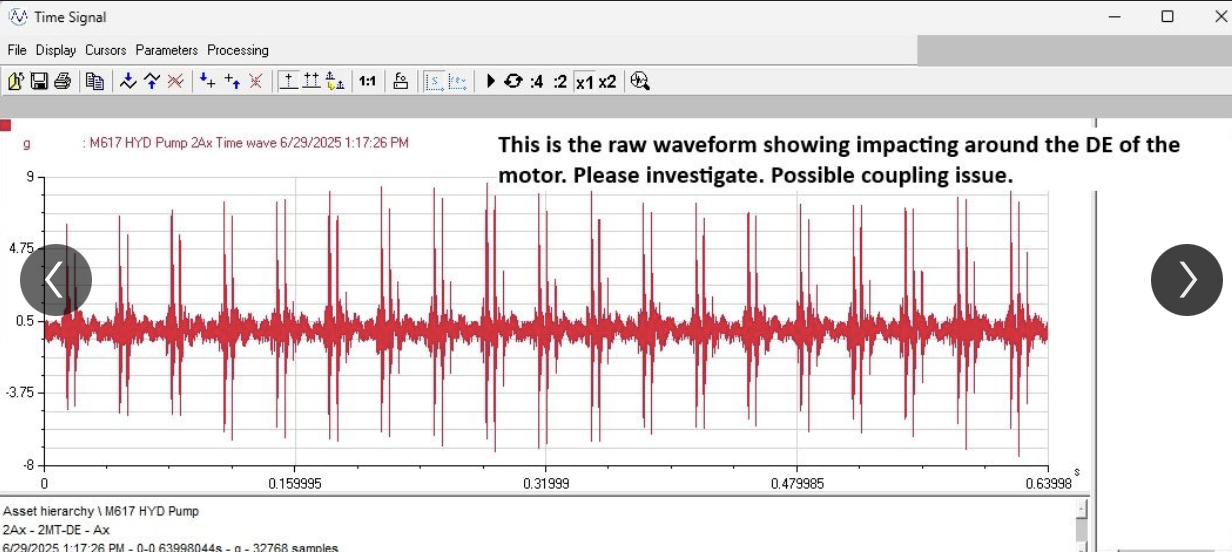1232x552 pixels.
Task: Click the 0.31999 x-axis label
Action: click(x=546, y=483)
